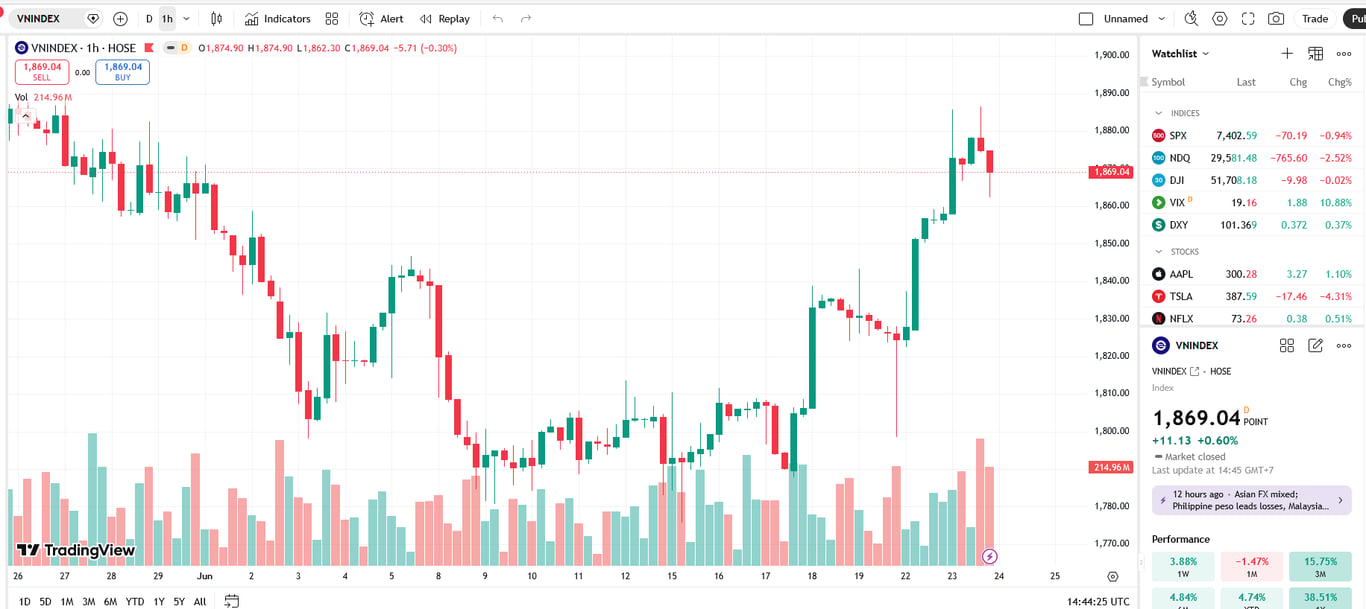Toggle the layout setup square checkbox
Viewport: 1366px width, 609px height.
tap(1086, 19)
